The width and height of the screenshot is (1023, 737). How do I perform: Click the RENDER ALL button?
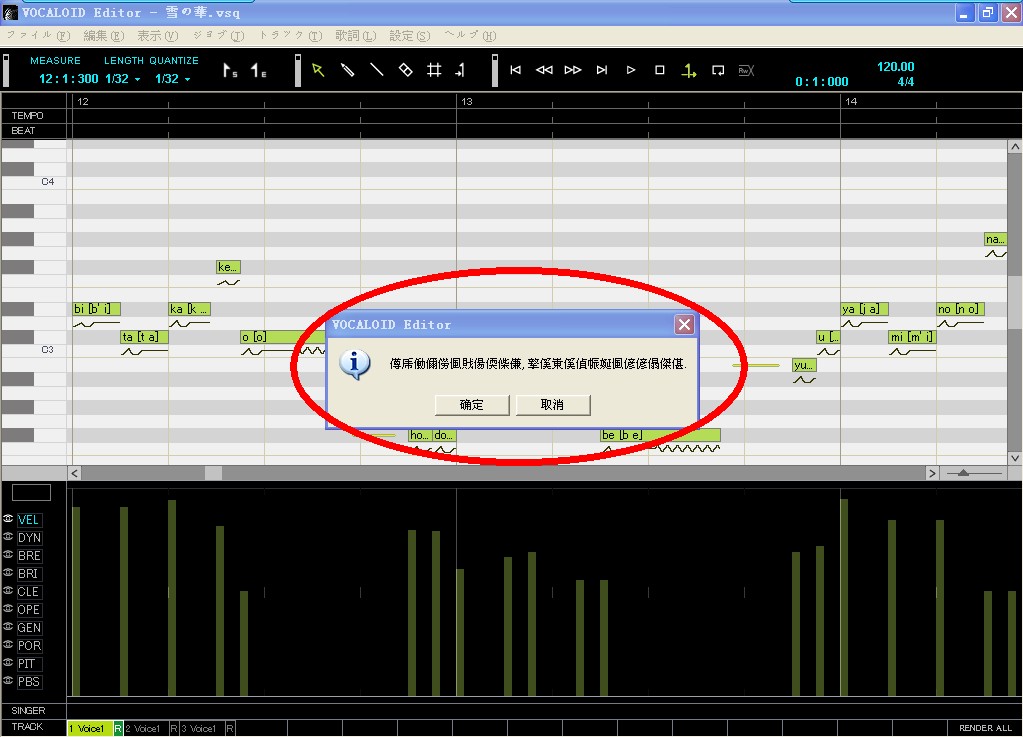pyautogui.click(x=985, y=728)
